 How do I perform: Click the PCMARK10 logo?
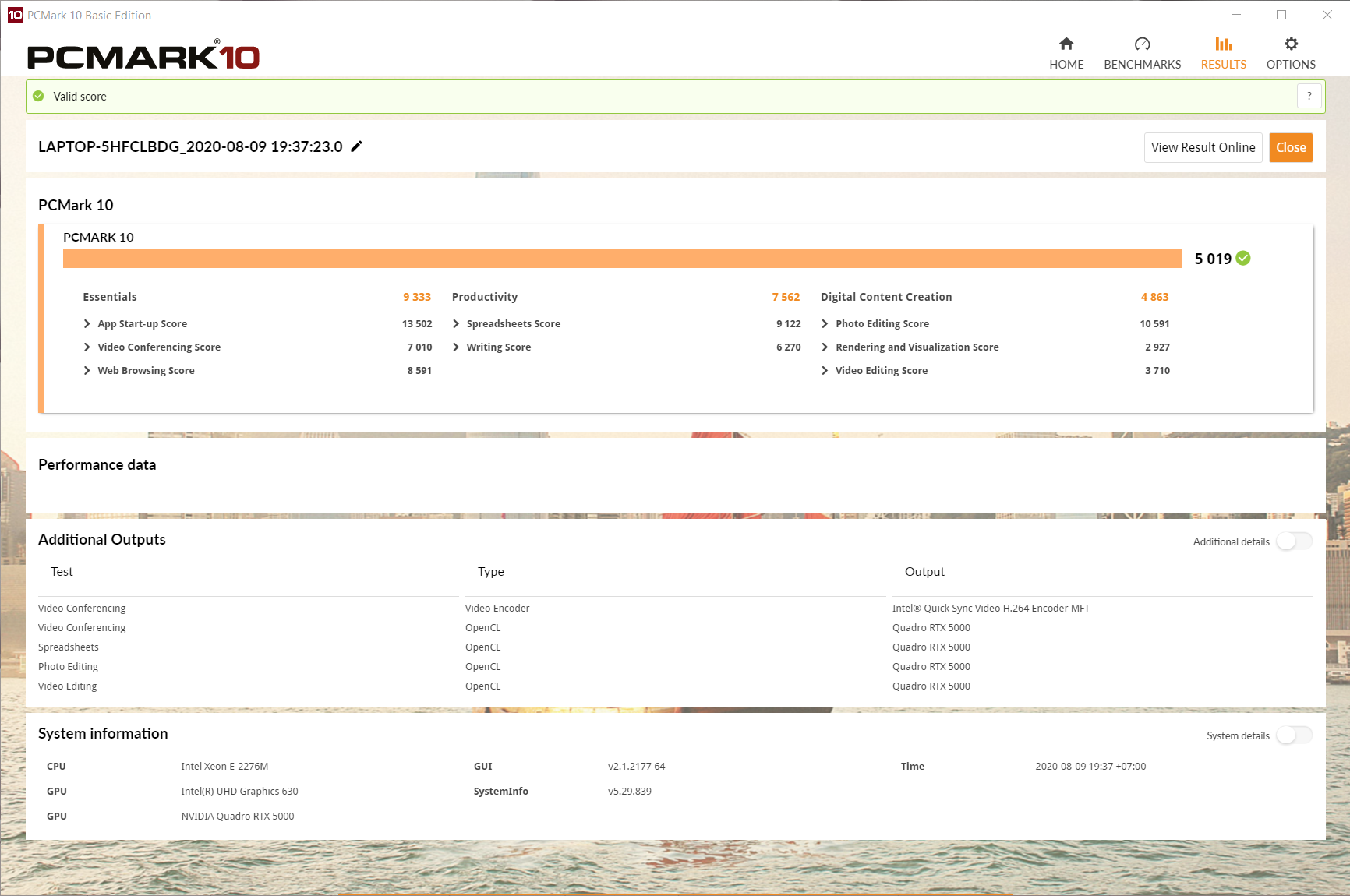(x=143, y=55)
